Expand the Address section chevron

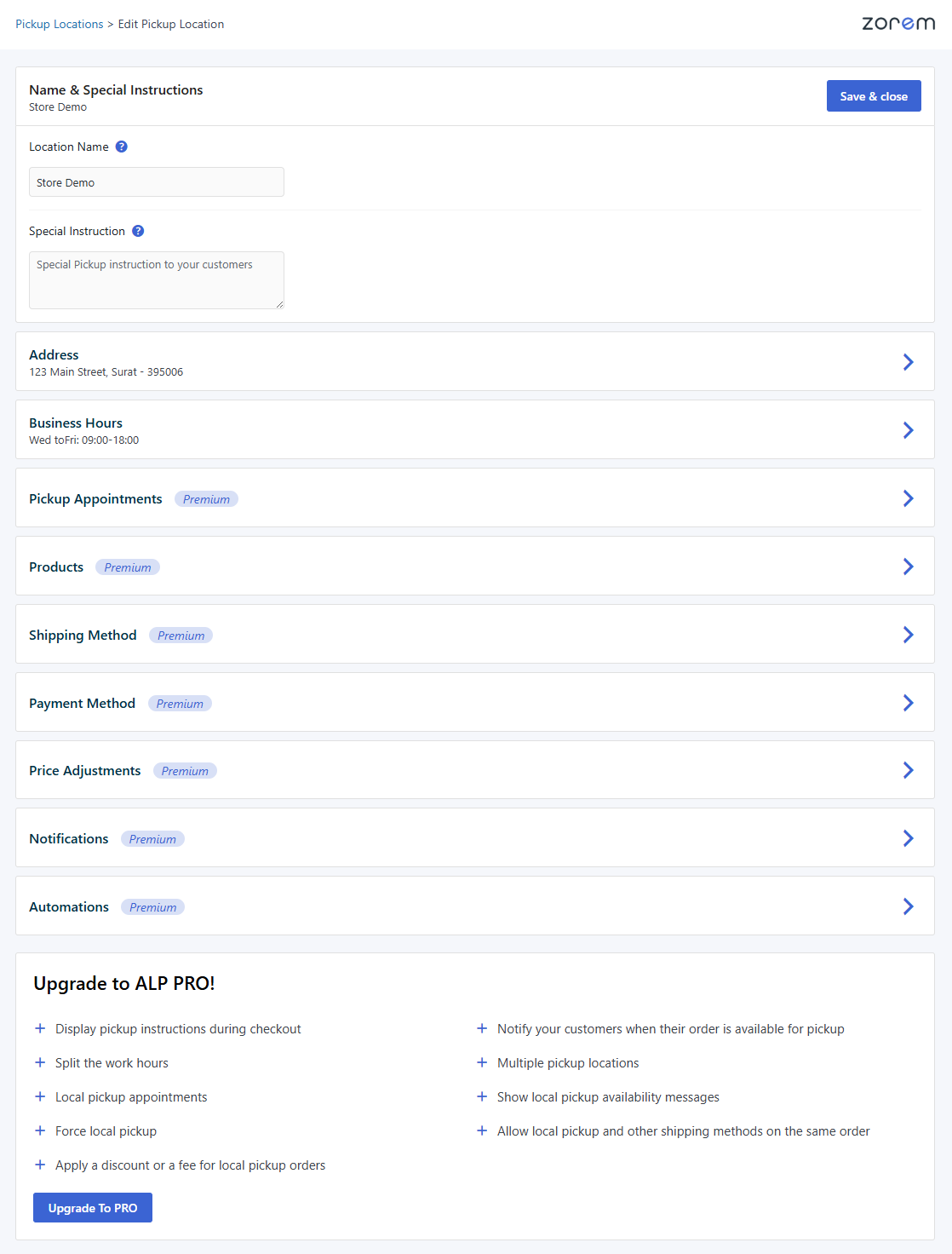coord(909,362)
